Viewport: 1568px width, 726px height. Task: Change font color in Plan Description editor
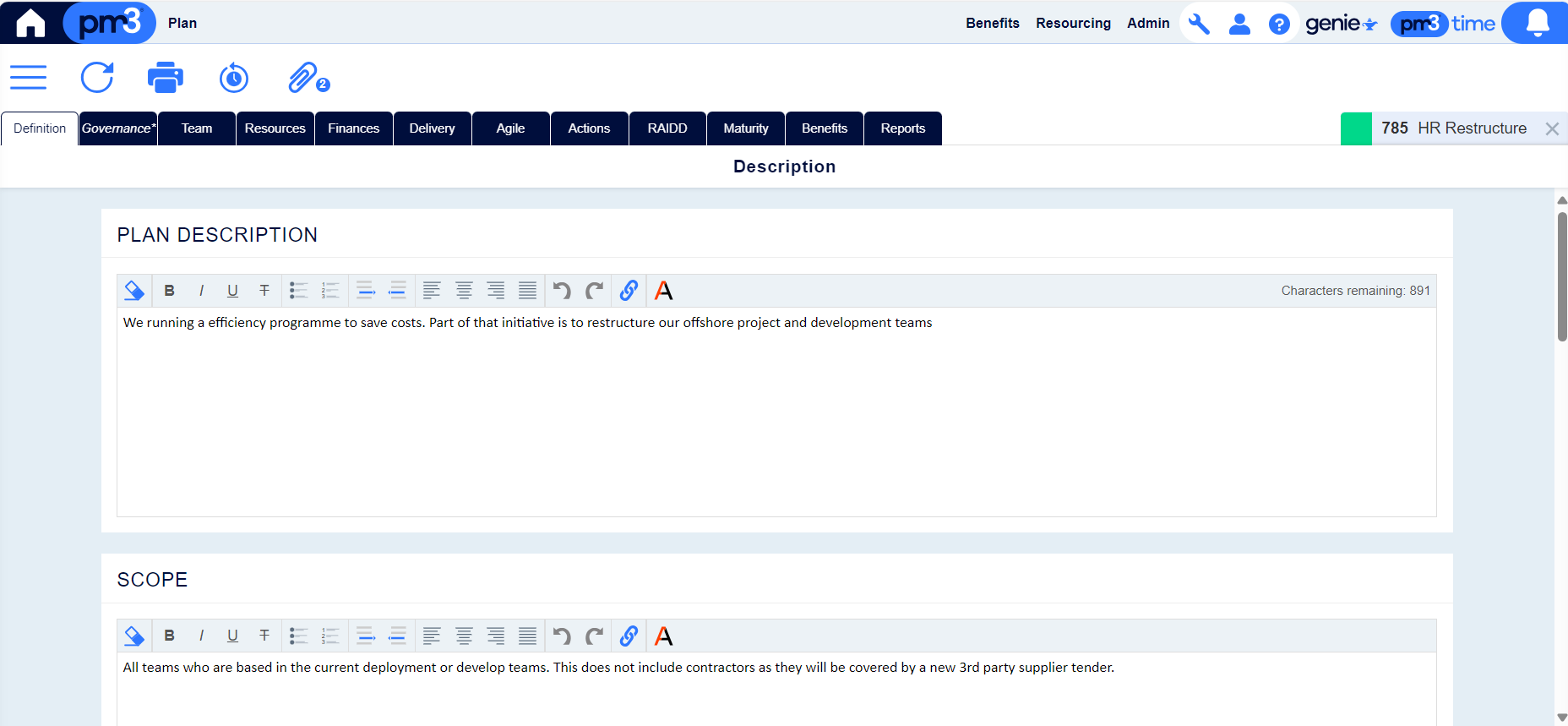tap(664, 291)
